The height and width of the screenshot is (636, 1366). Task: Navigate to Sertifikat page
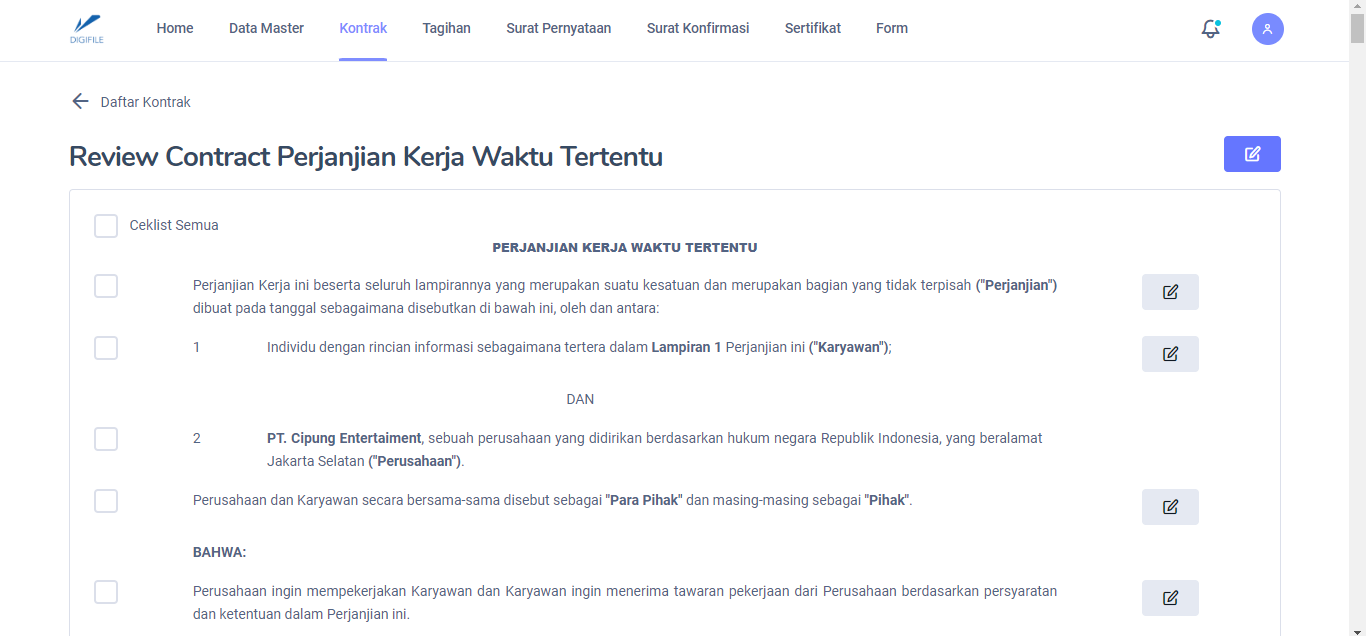point(812,29)
